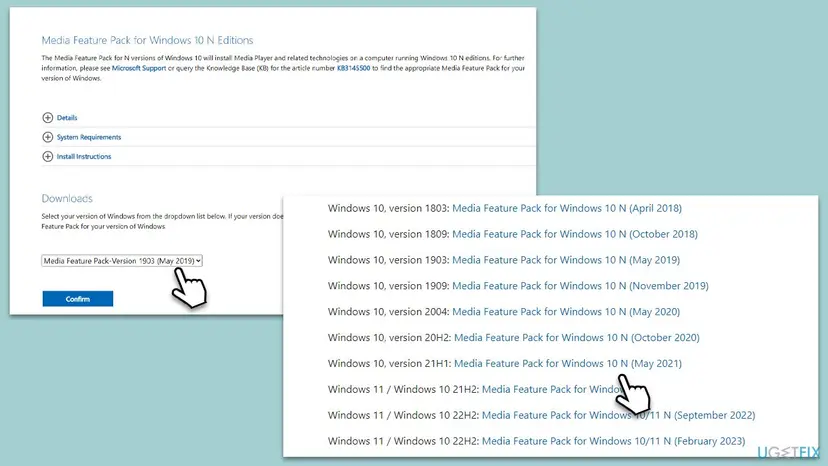Open the Details section label
Image resolution: width=828 pixels, height=466 pixels.
pyautogui.click(x=67, y=118)
